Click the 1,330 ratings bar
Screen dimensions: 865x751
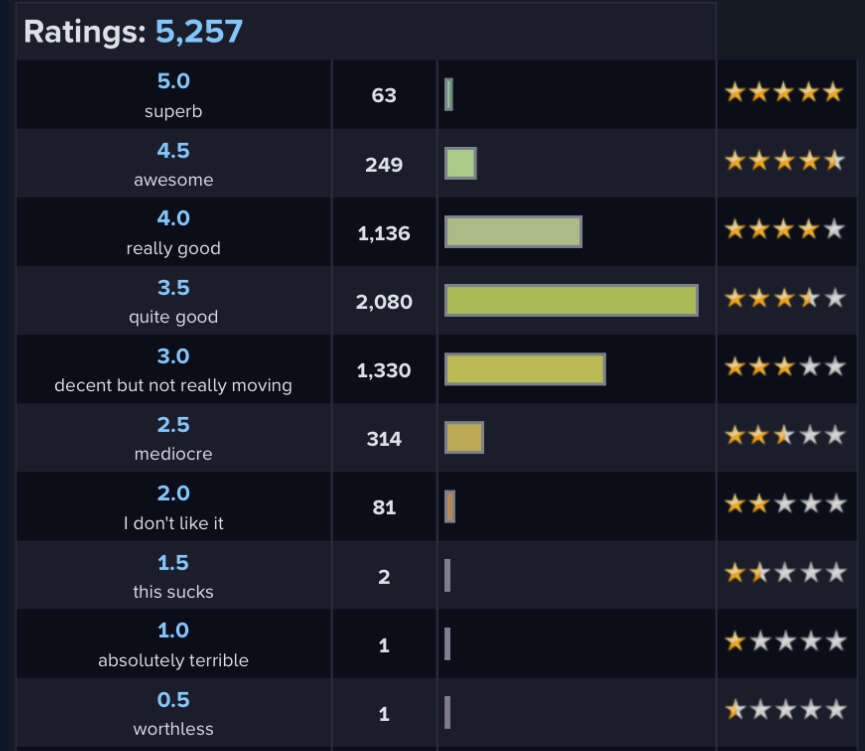click(x=525, y=369)
